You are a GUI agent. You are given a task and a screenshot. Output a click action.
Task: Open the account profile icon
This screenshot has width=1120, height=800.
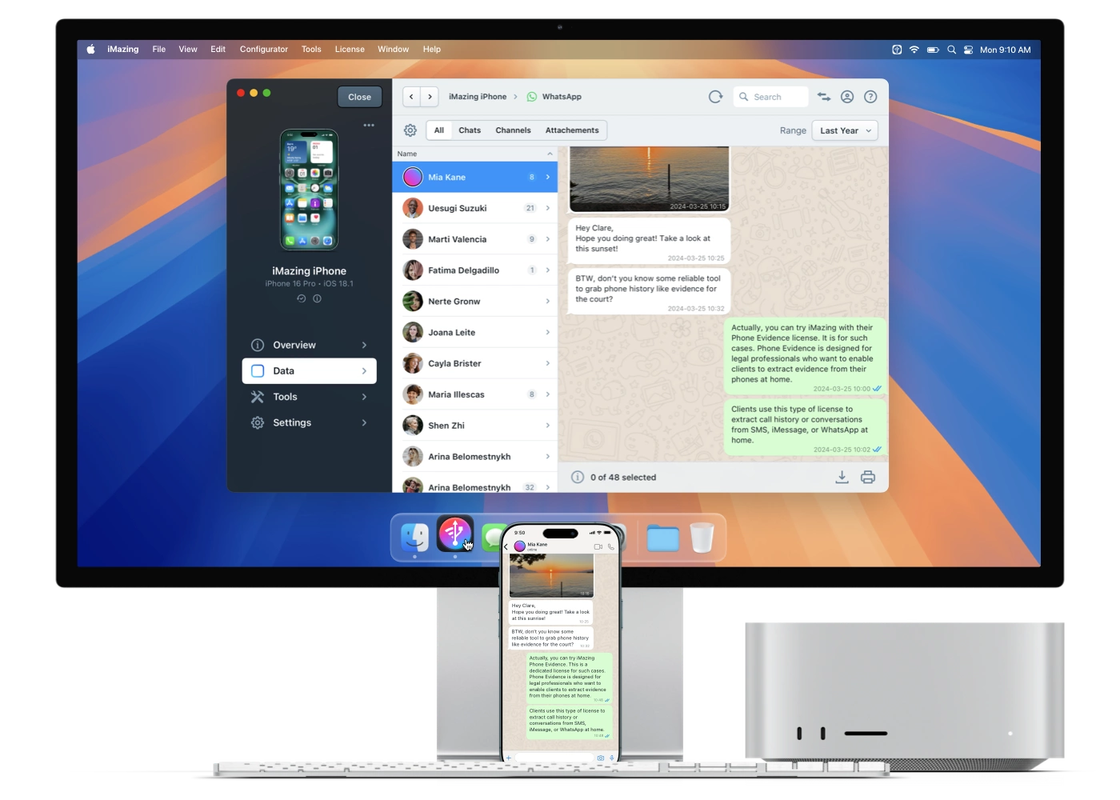click(847, 96)
